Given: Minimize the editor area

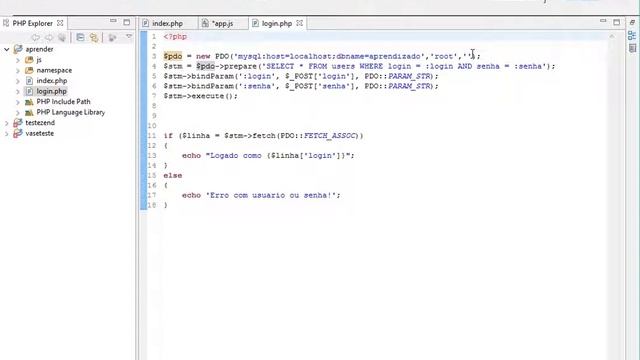Looking at the screenshot, I should [x=603, y=21].
